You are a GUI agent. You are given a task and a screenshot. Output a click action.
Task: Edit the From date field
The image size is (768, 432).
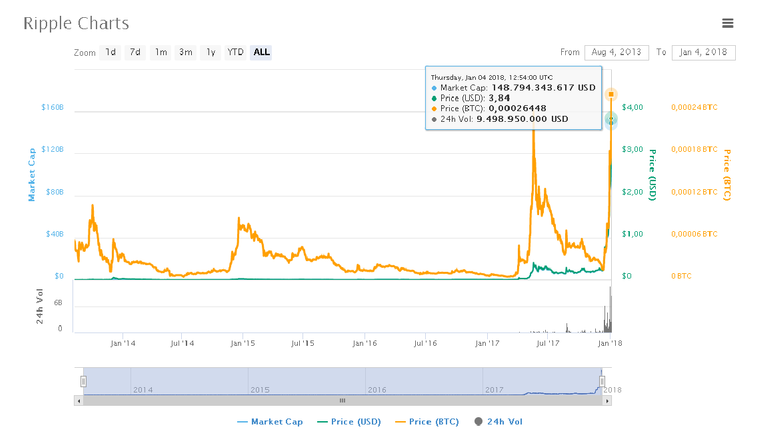pos(616,52)
